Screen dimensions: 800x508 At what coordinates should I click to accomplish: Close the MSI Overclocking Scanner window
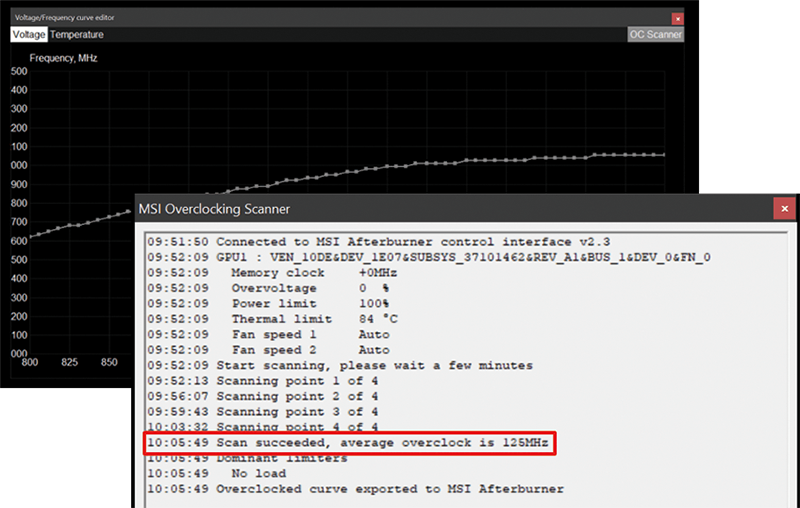[784, 208]
